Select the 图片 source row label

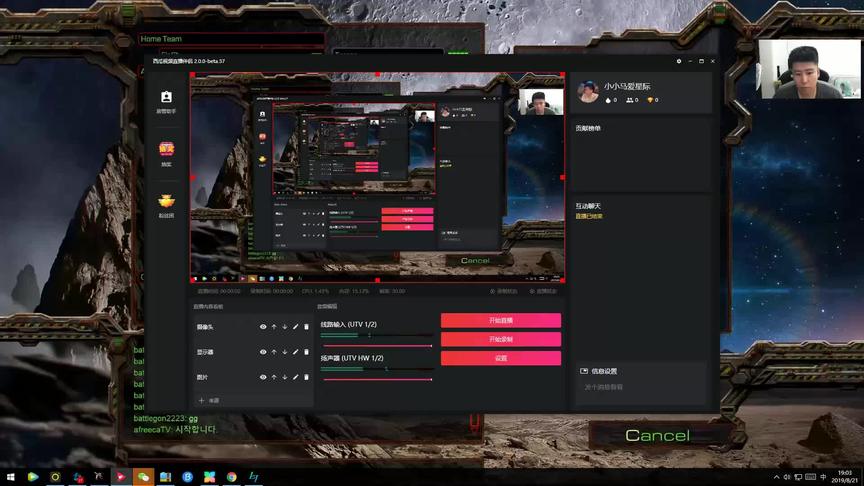pyautogui.click(x=202, y=377)
